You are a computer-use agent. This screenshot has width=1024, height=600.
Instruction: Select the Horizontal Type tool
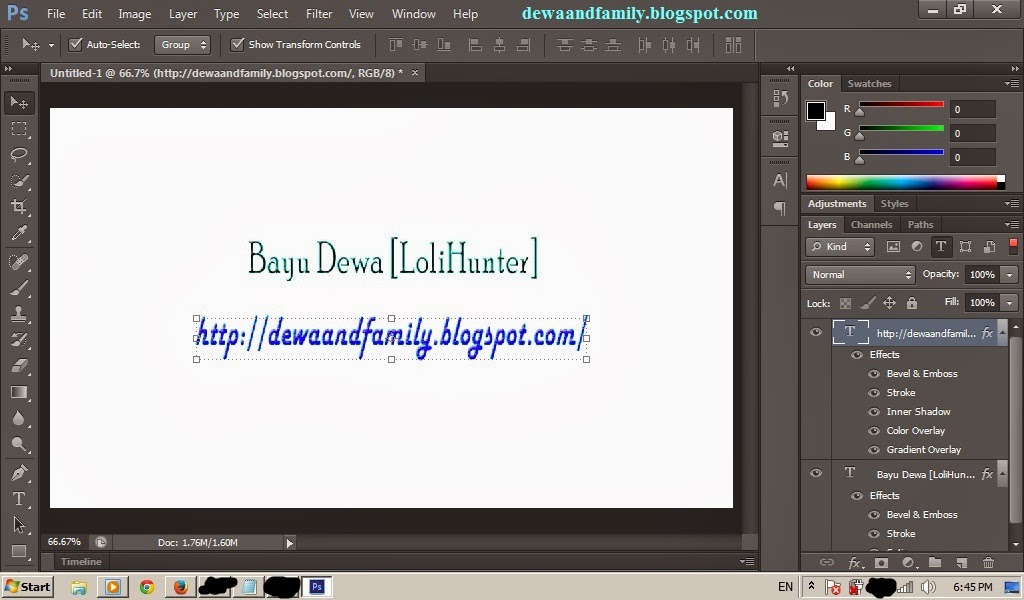[x=19, y=499]
